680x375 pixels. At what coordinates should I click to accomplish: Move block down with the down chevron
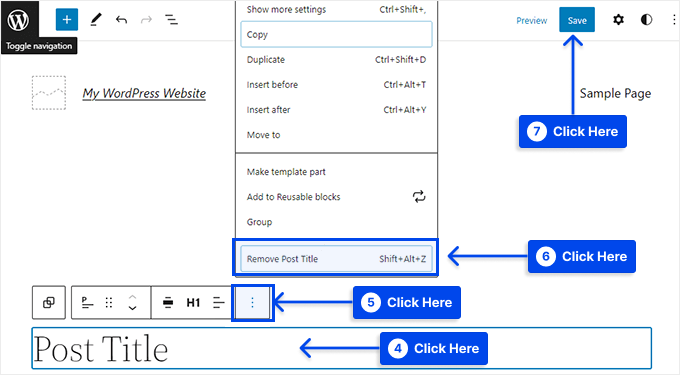[133, 308]
